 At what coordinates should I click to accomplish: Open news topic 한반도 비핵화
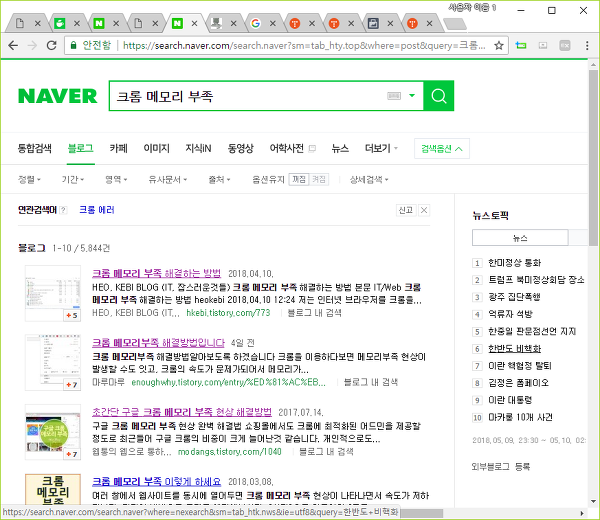pos(514,349)
